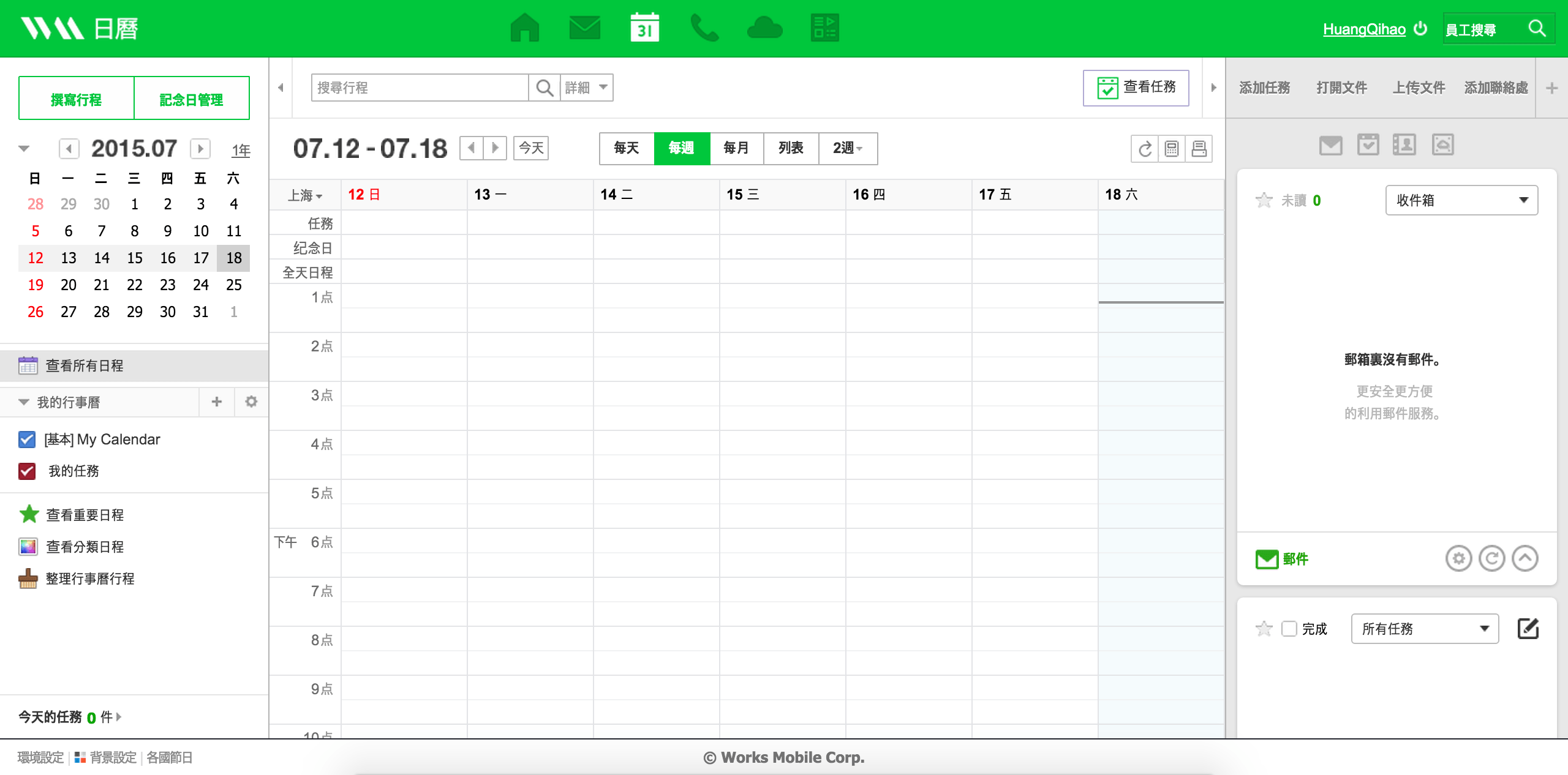Open the 各國節日 link
The width and height of the screenshot is (1568, 775).
pyautogui.click(x=170, y=757)
